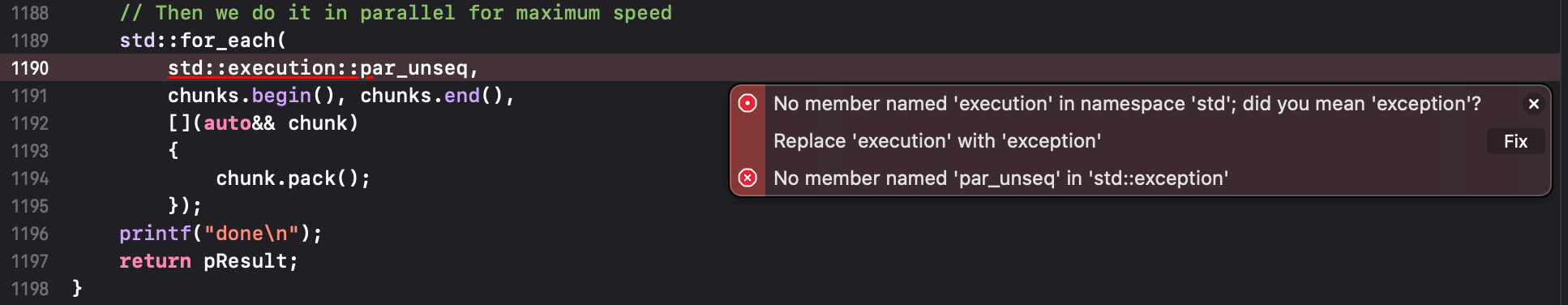Select the "No member named 'execution'" error message
Image resolution: width=1568 pixels, height=305 pixels.
tap(1127, 104)
